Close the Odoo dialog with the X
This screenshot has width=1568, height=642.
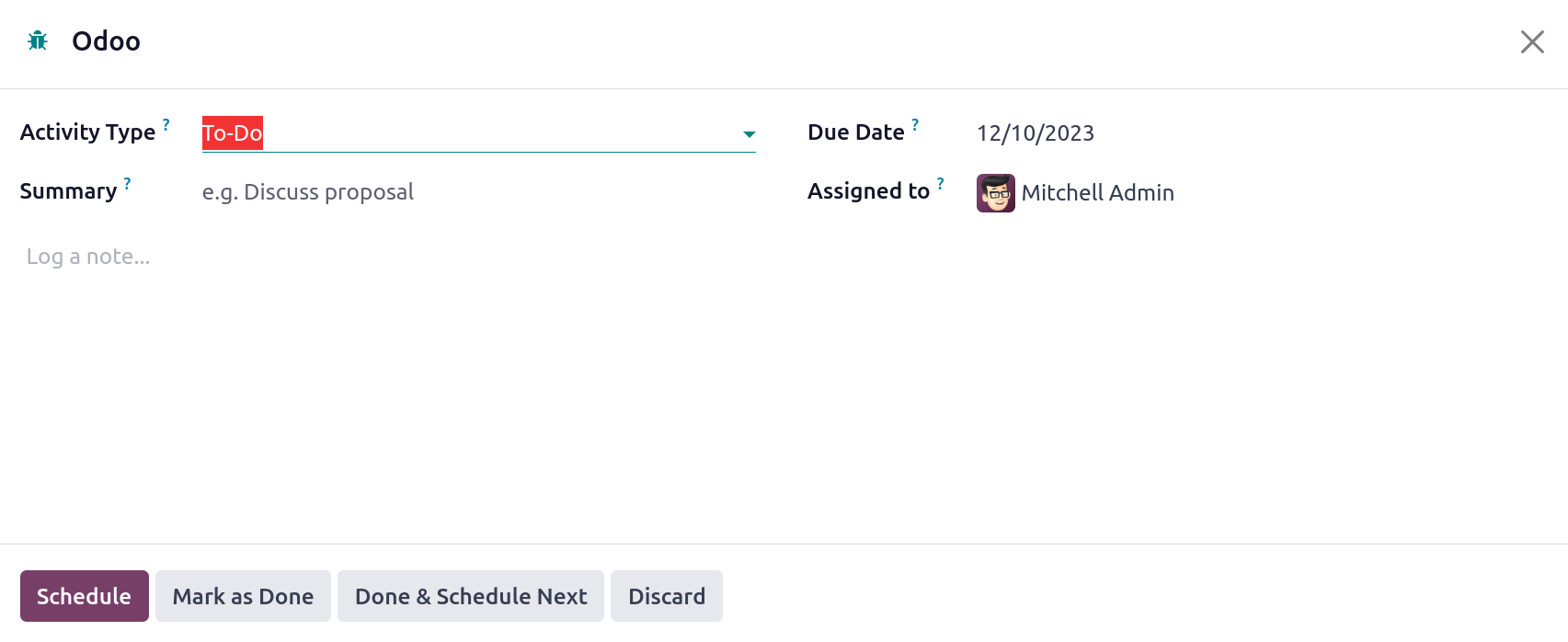pyautogui.click(x=1532, y=41)
